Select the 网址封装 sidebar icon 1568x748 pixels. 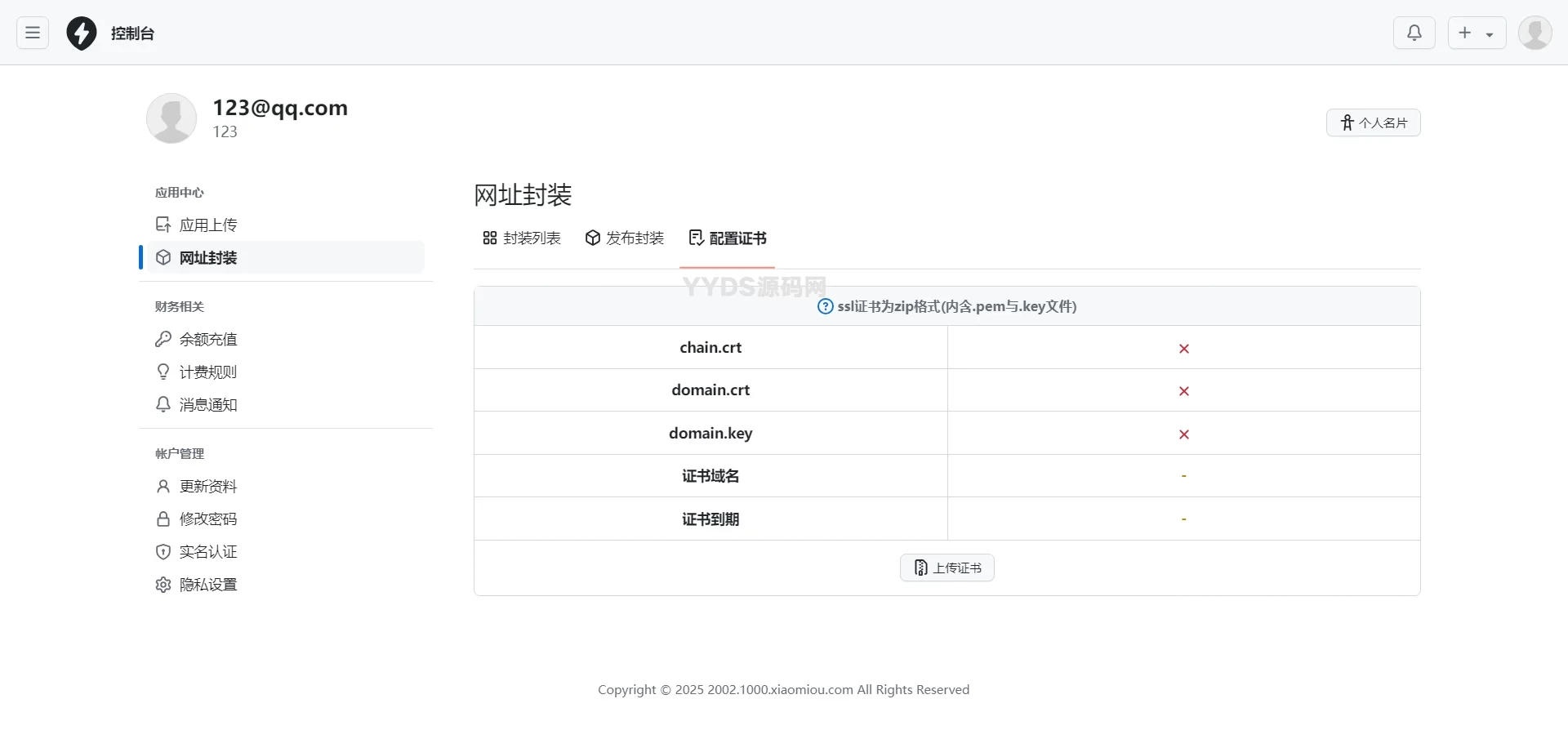[x=163, y=257]
